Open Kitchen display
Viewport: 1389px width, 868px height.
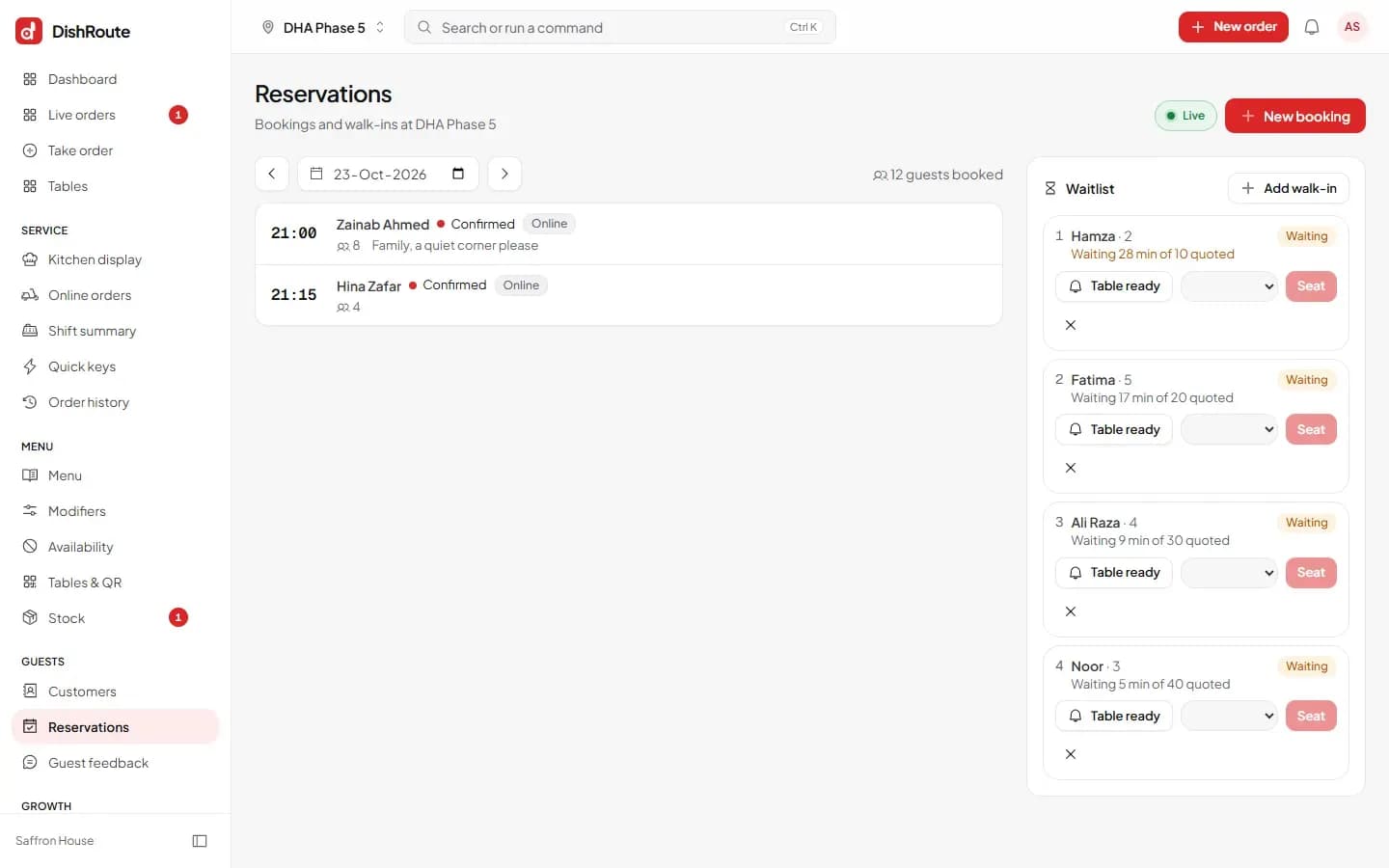point(116,259)
